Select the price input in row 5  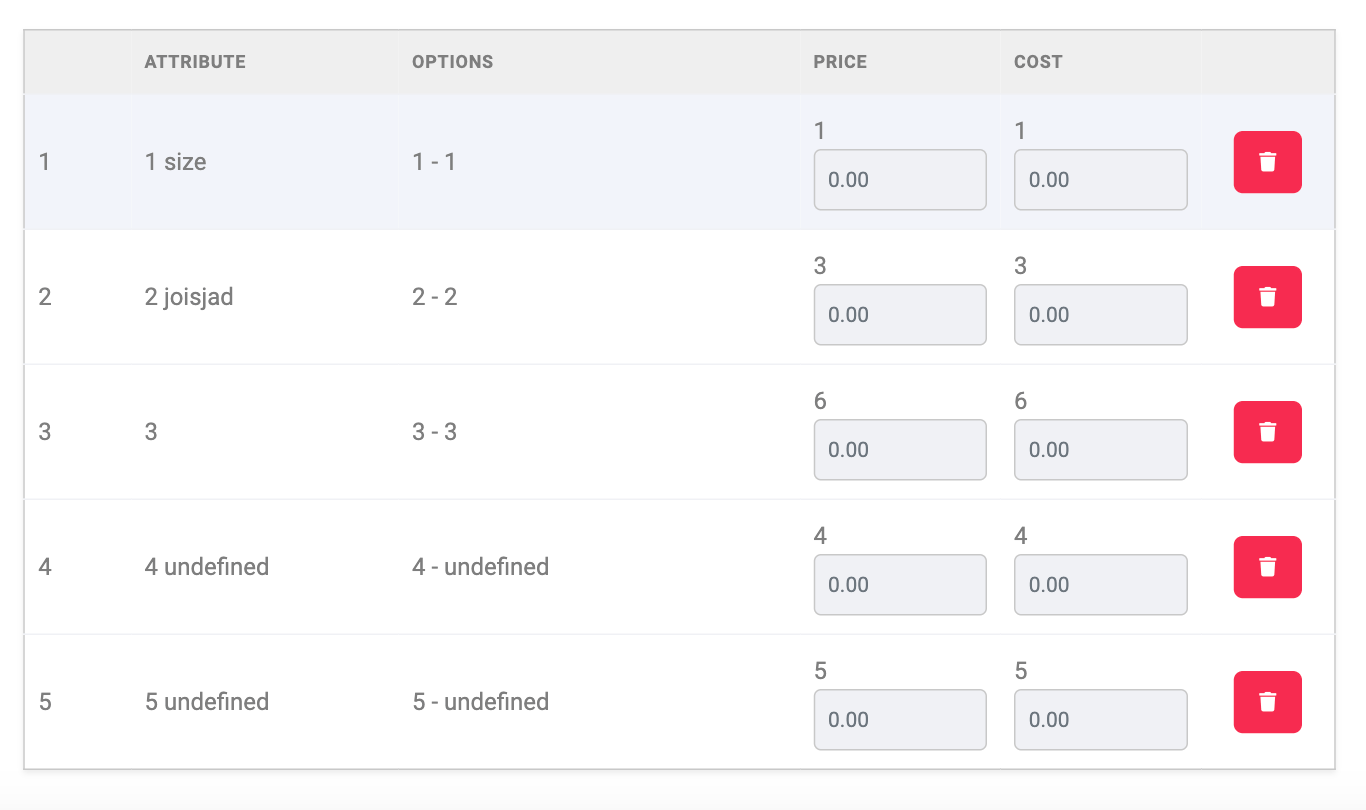899,720
